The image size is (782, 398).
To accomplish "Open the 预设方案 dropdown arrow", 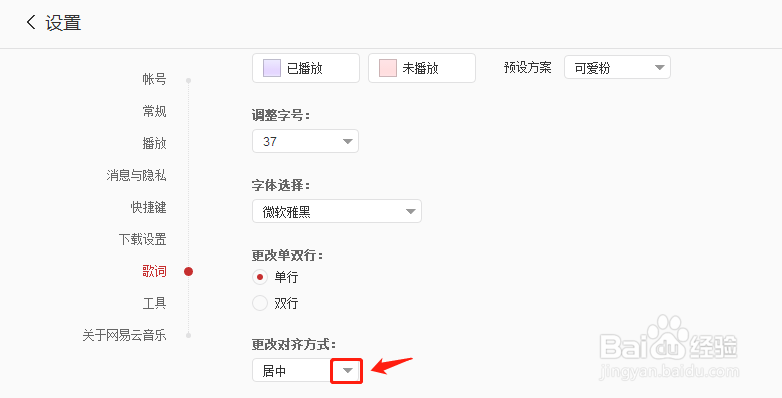I will tap(659, 67).
